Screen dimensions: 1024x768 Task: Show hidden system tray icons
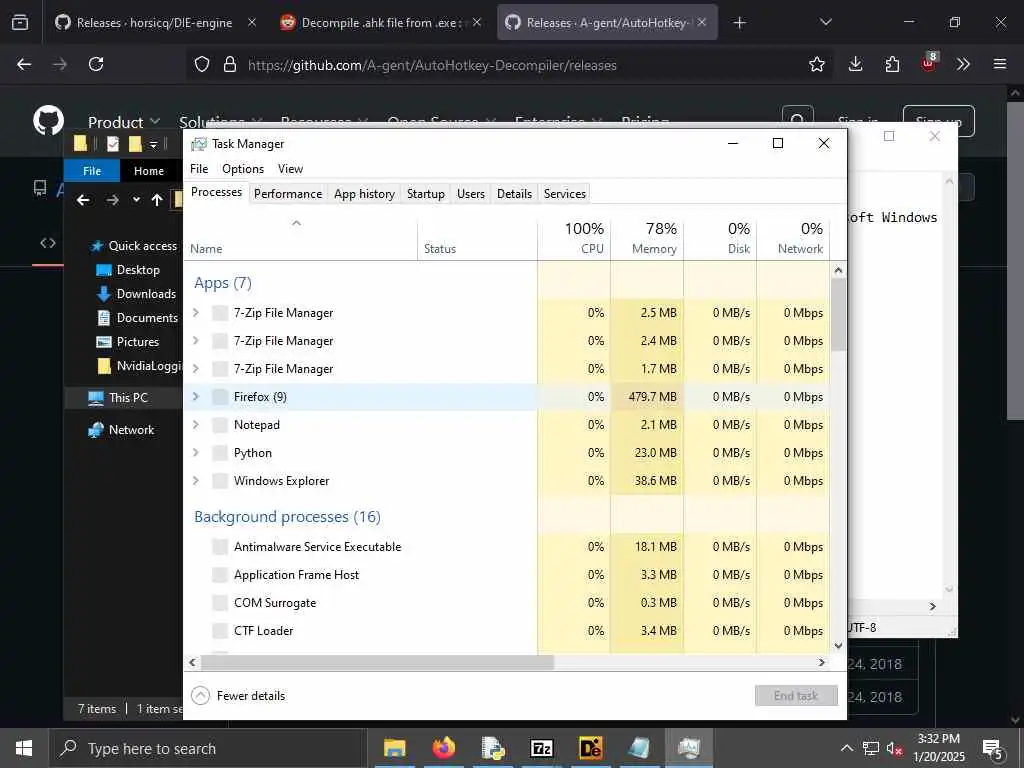point(846,748)
